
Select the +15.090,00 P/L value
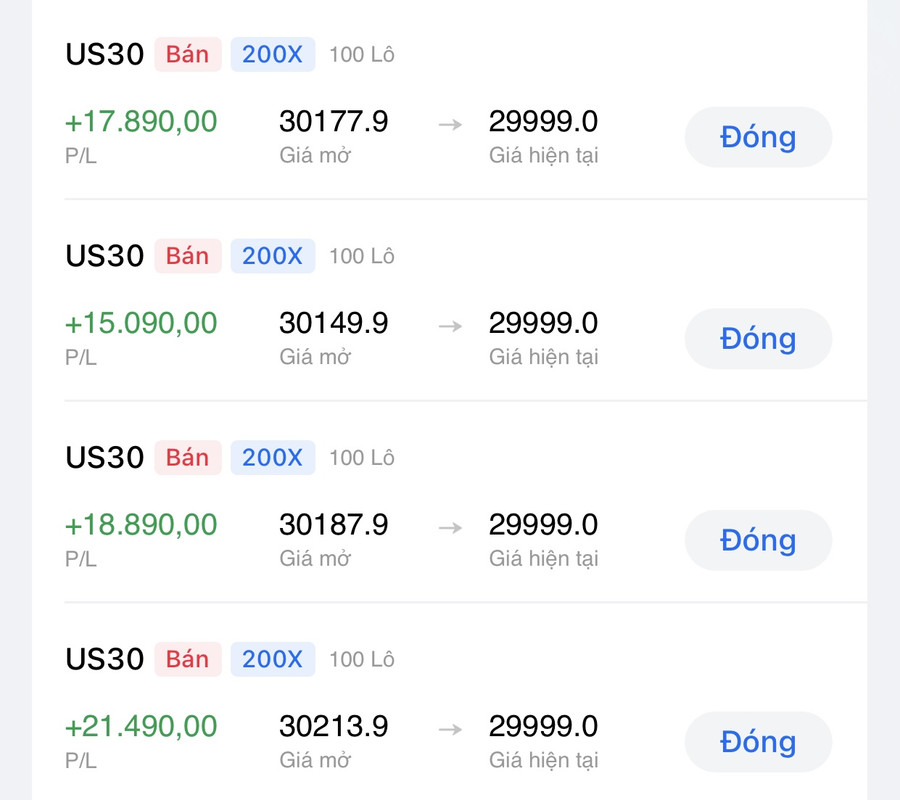click(141, 324)
